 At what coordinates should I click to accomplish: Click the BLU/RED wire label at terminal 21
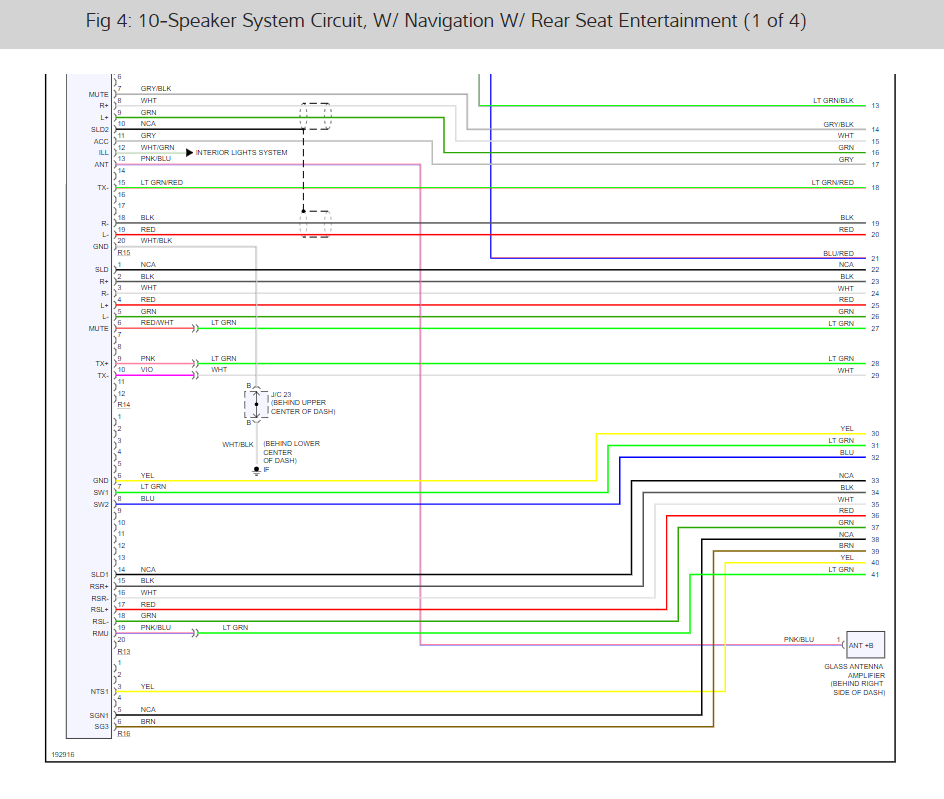[839, 253]
